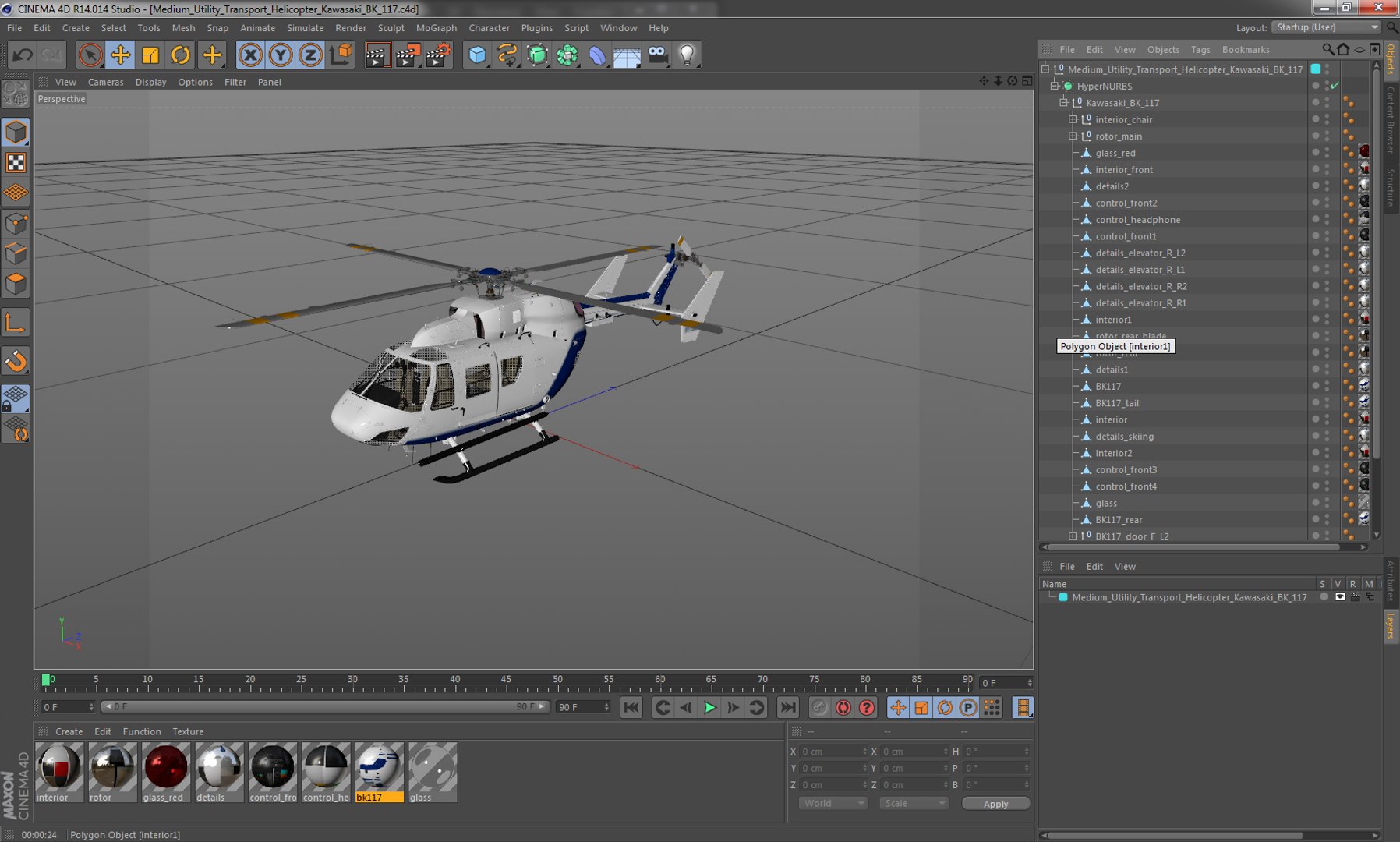The image size is (1400, 842).
Task: Open the Sculpt menu
Action: 391,27
